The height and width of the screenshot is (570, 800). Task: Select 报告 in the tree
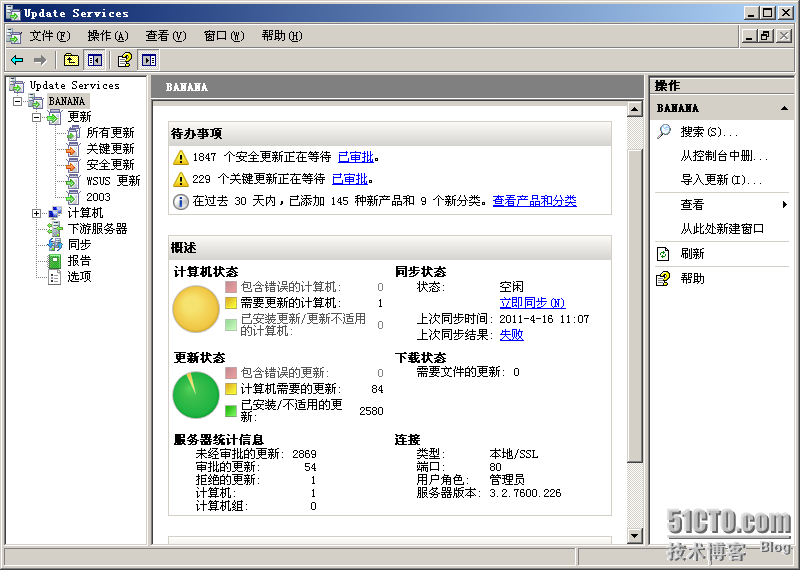pos(79,261)
